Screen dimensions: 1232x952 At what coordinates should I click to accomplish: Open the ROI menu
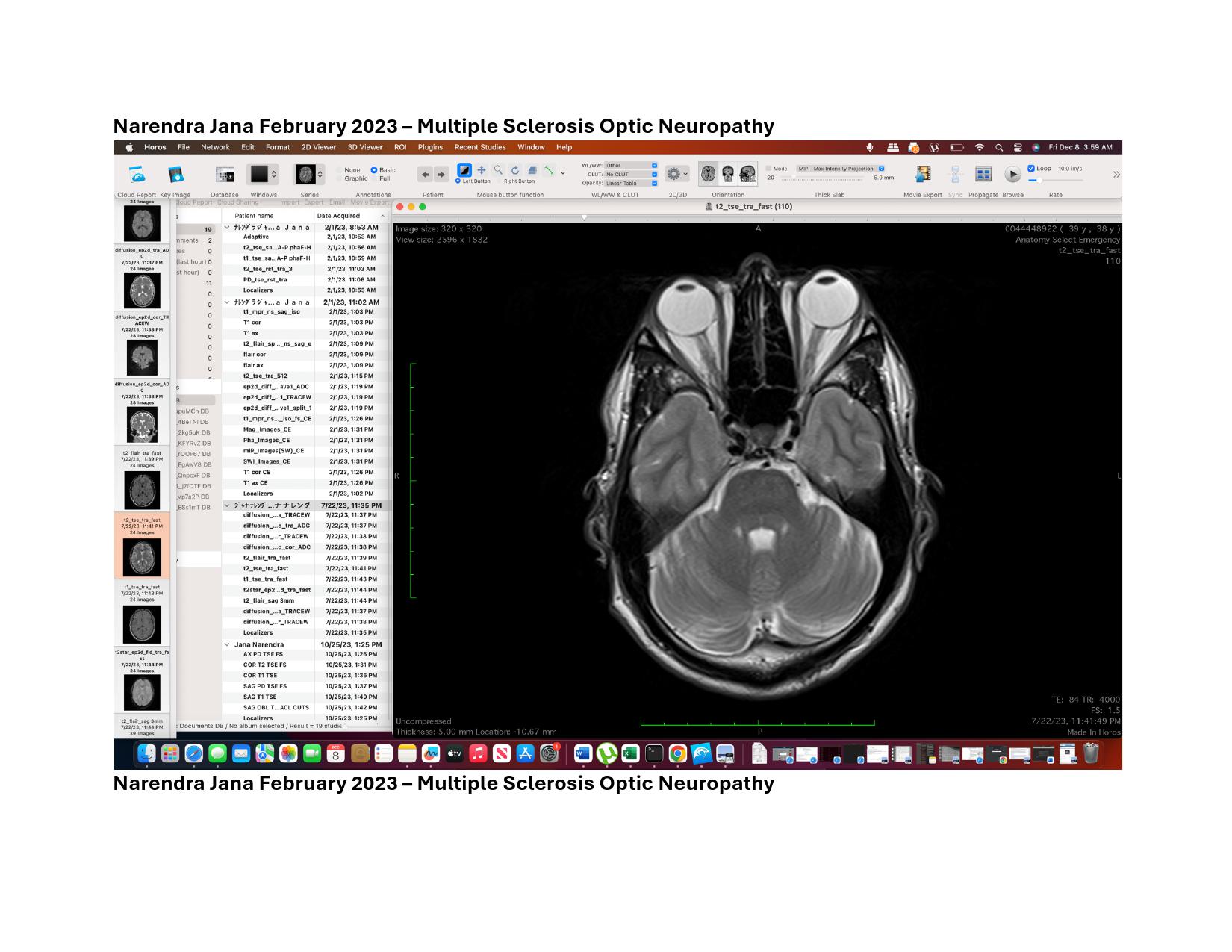coord(400,147)
